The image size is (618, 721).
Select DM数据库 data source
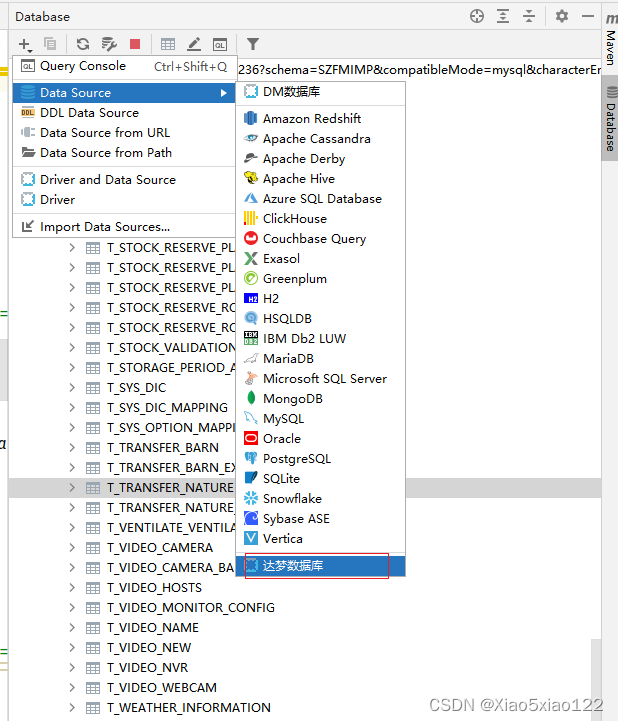(320, 92)
